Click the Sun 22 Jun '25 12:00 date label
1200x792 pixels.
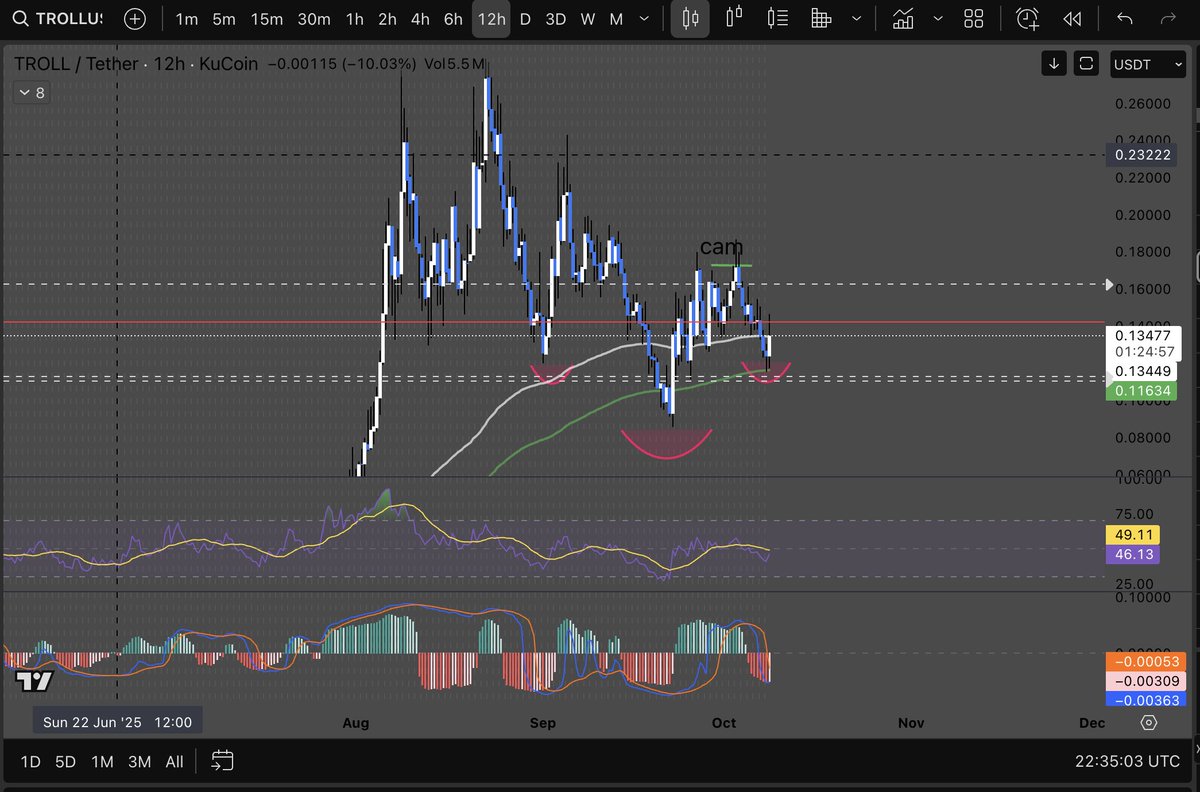tap(117, 721)
